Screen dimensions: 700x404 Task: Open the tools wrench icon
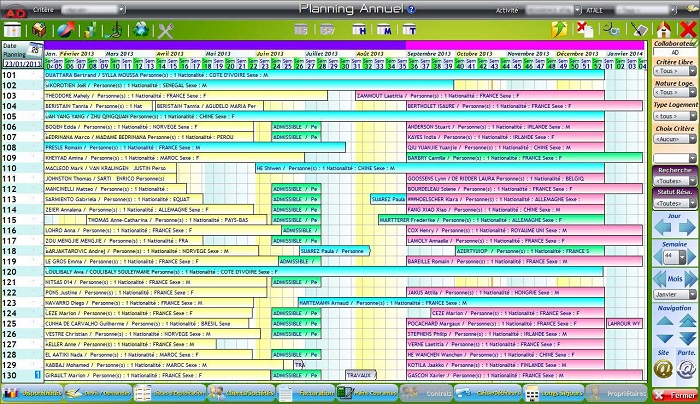166,30
